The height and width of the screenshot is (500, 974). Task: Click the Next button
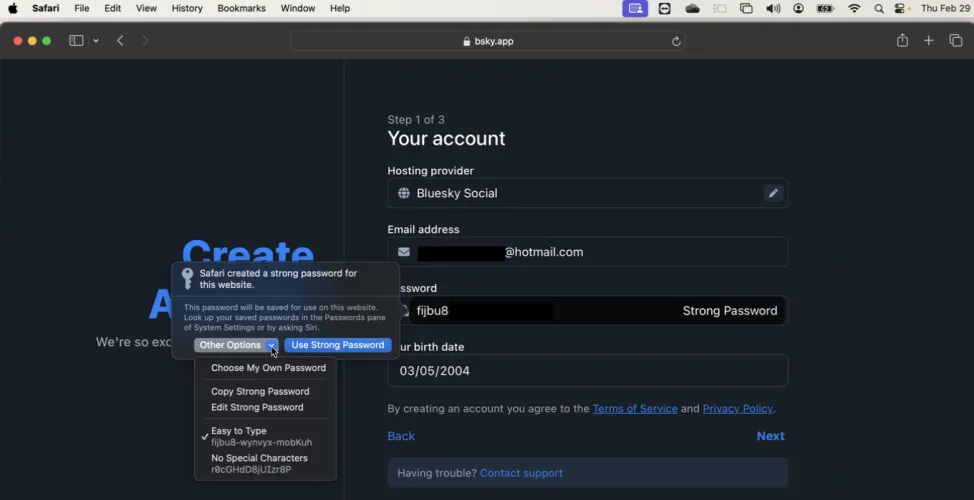(770, 436)
